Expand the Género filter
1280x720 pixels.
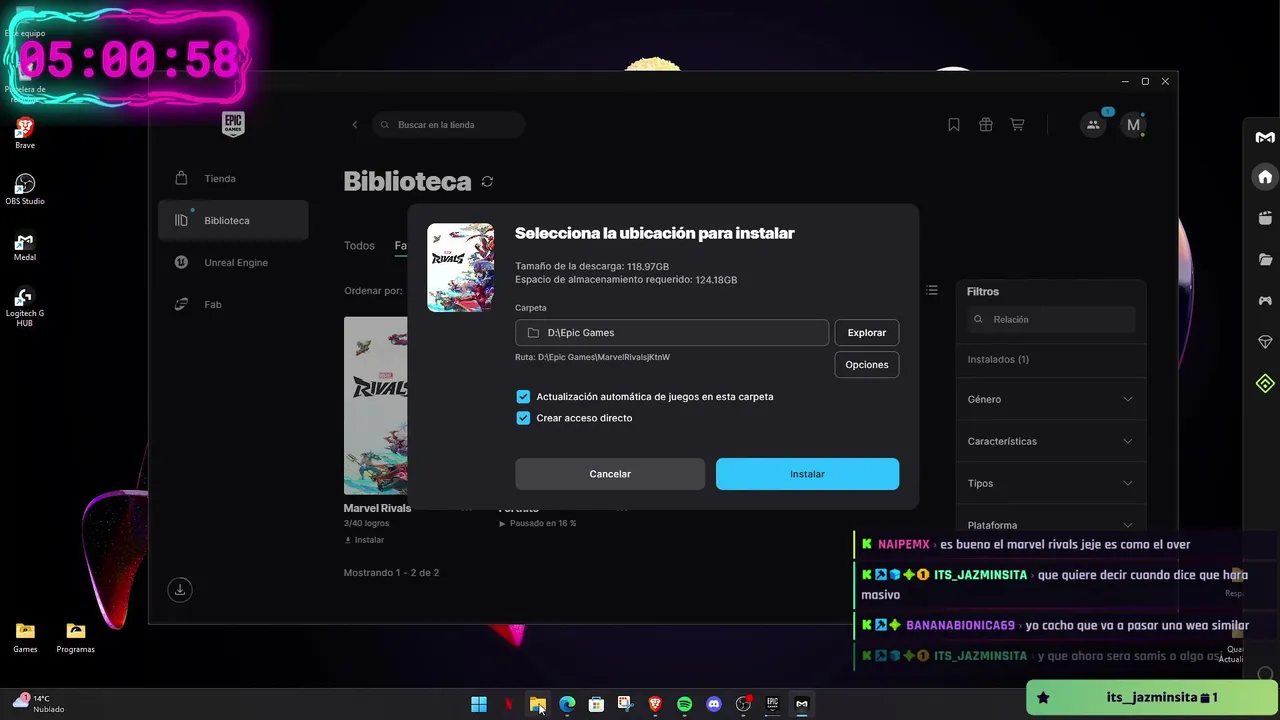pos(1050,399)
